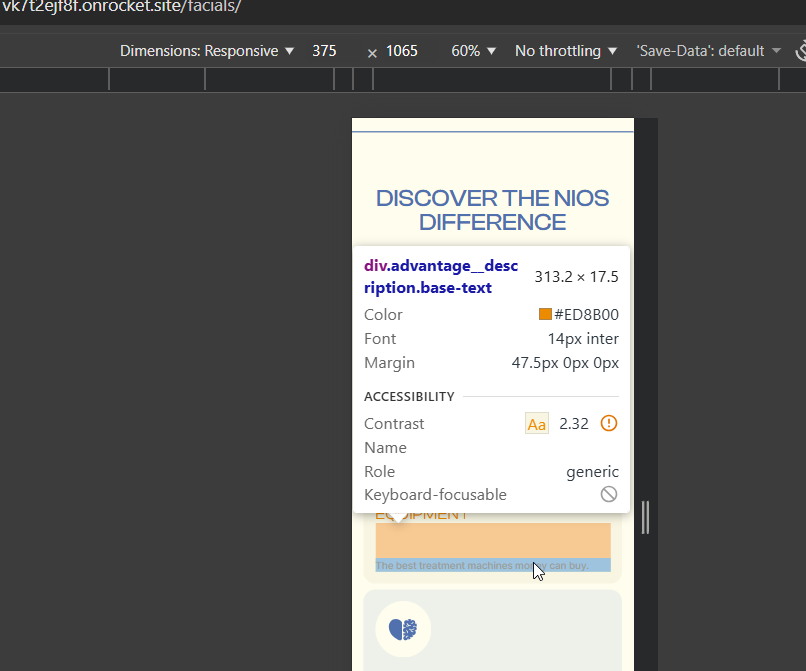Image resolution: width=806 pixels, height=671 pixels.
Task: Edit the viewport width field 375
Action: 324,51
